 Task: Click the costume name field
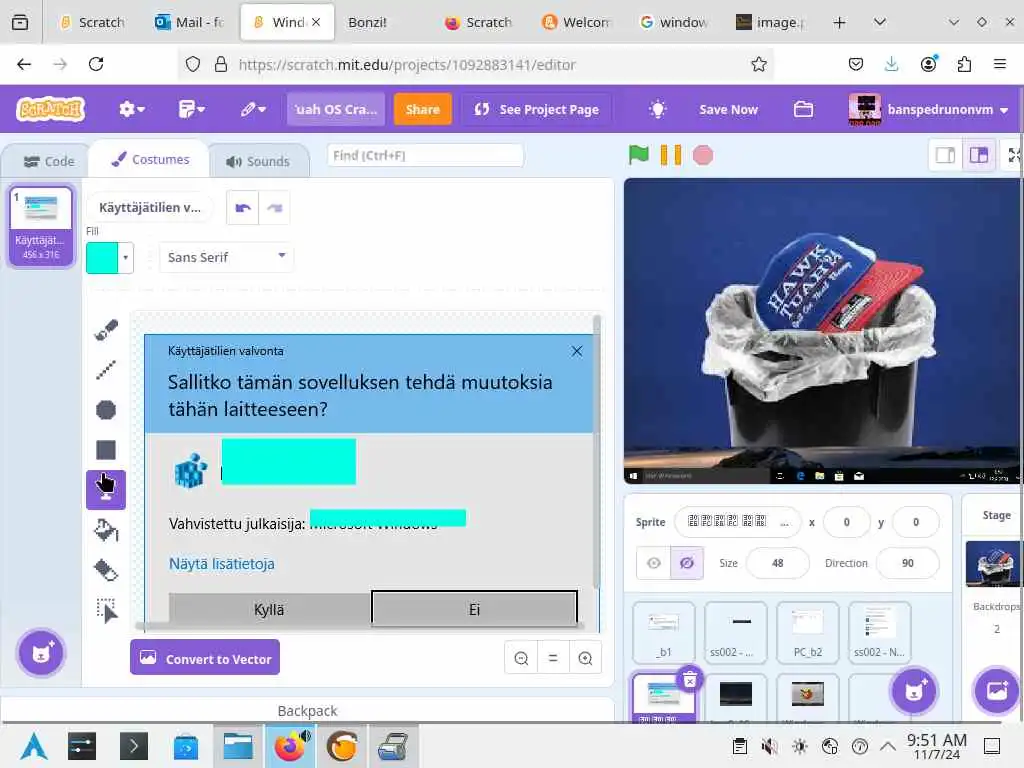click(x=150, y=208)
